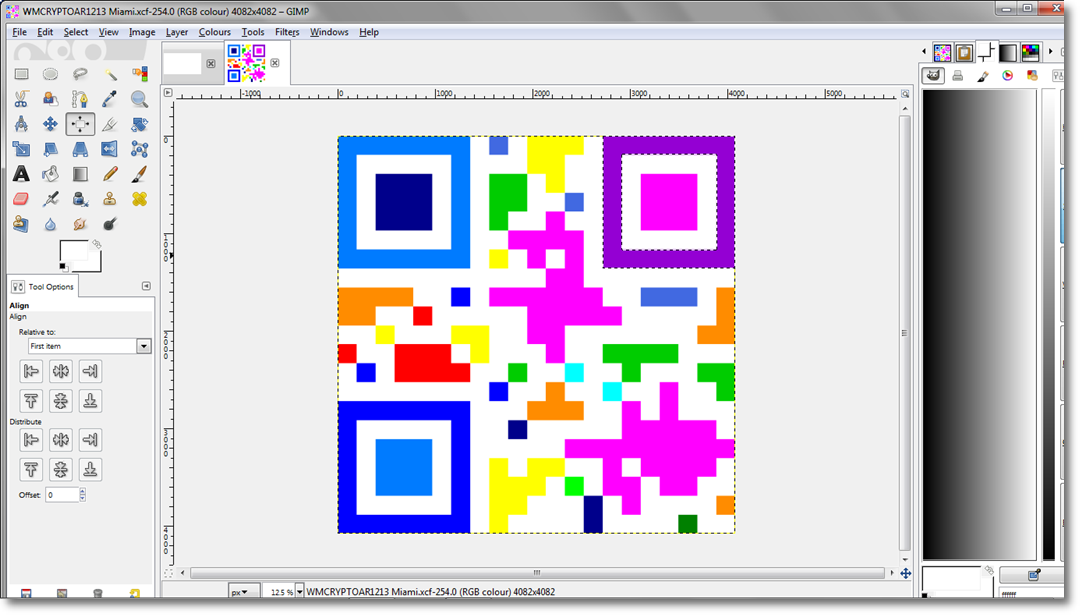This screenshot has width=1080, height=615.
Task: Pick the Pencil tool
Action: [x=110, y=174]
